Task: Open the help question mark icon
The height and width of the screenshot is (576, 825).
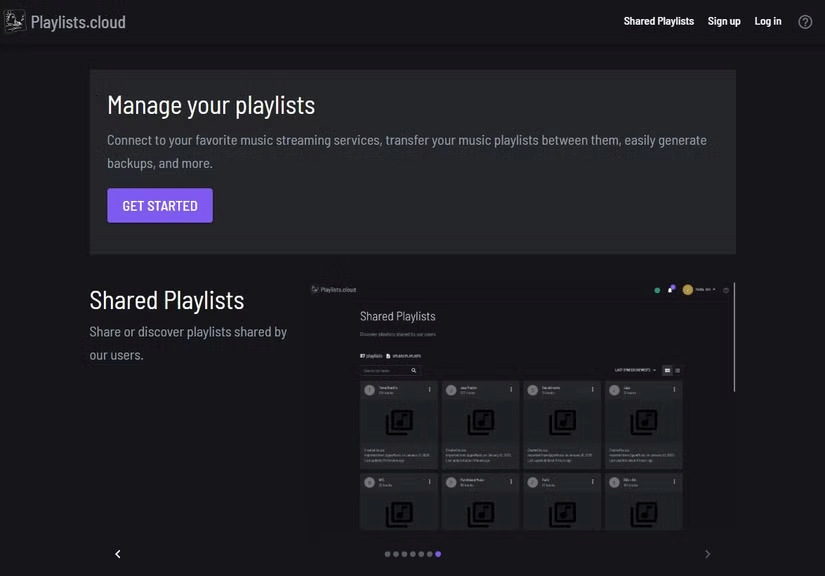Action: 805,20
